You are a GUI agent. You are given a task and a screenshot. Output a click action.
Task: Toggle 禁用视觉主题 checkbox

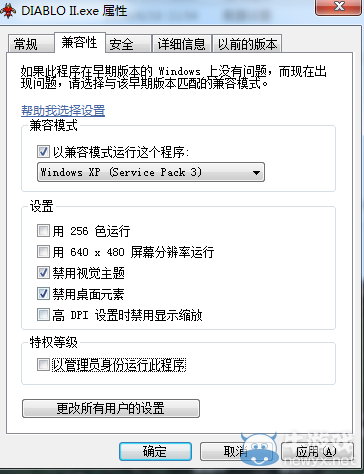(43, 273)
